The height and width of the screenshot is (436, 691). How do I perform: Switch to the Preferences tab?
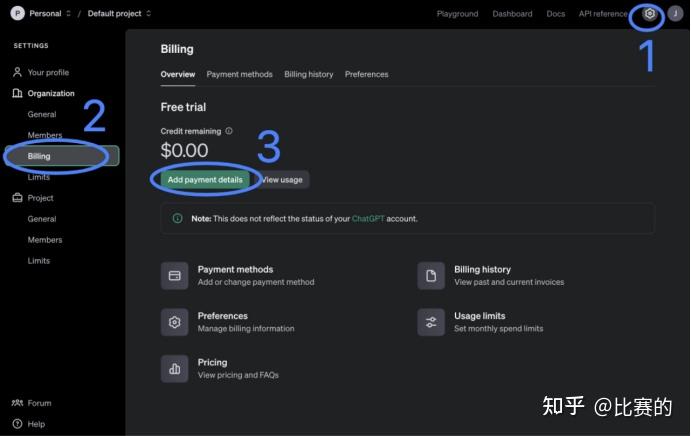[366, 74]
